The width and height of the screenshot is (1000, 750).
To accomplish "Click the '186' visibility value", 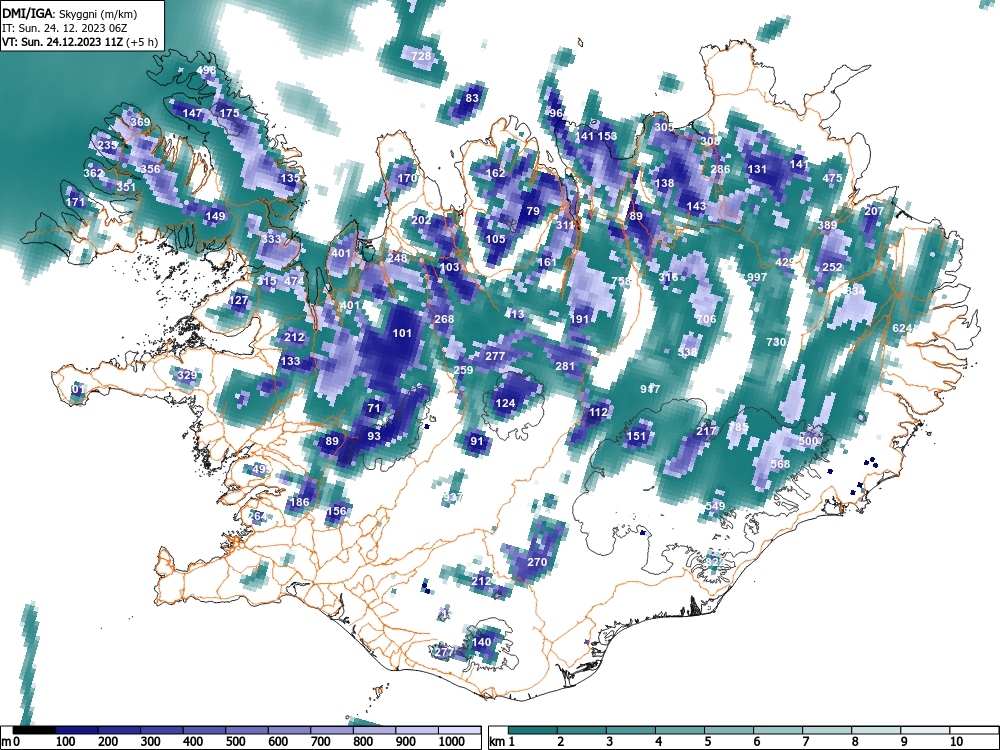I will [299, 502].
